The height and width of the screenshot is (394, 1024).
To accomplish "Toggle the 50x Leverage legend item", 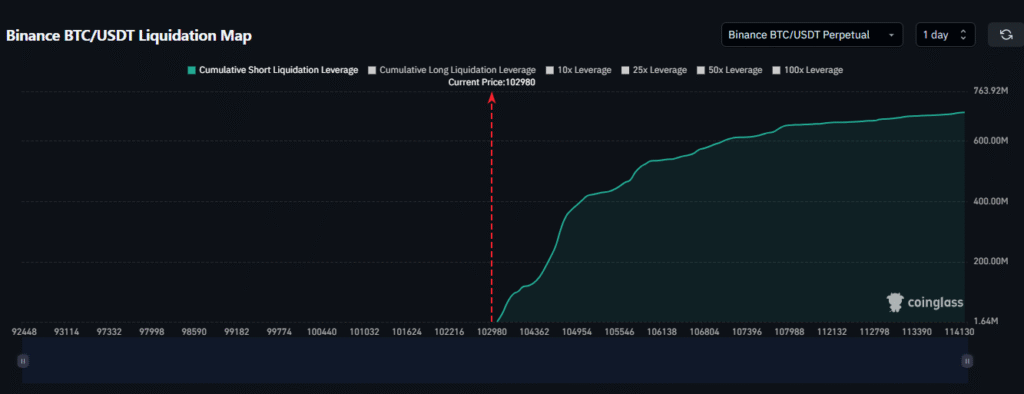I will [x=730, y=70].
